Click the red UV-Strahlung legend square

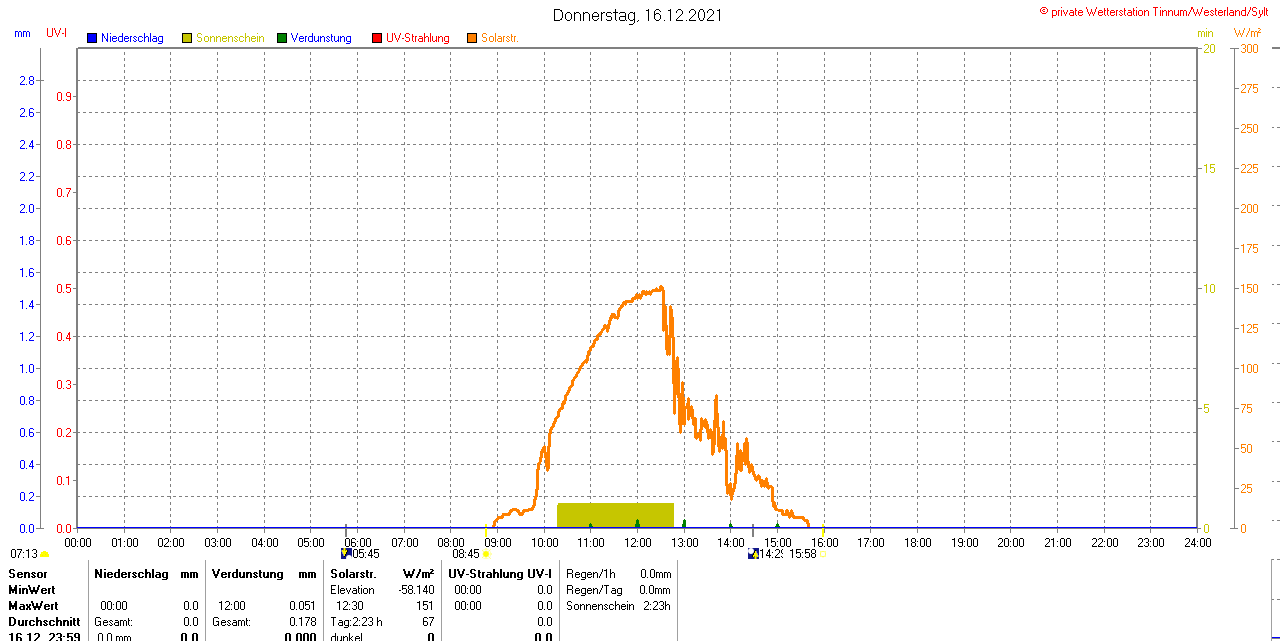coord(377,38)
